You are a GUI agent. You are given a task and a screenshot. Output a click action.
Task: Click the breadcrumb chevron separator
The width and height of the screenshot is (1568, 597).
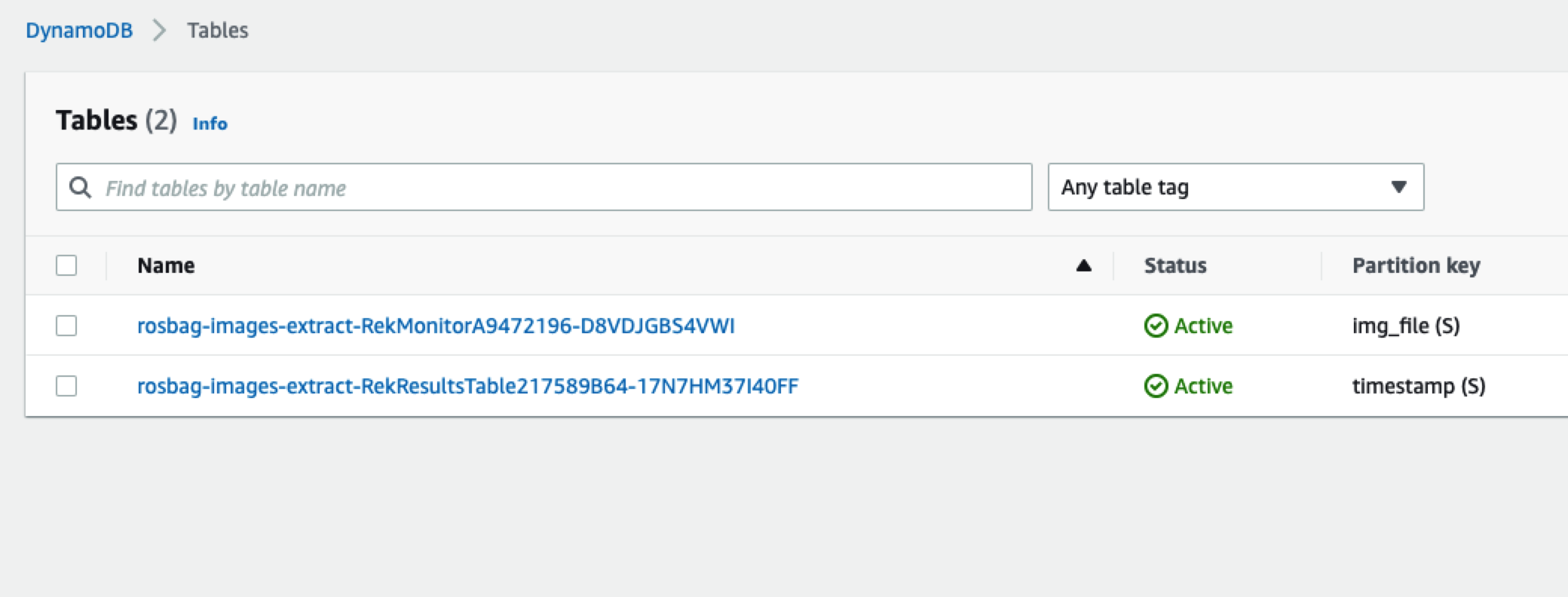(159, 30)
